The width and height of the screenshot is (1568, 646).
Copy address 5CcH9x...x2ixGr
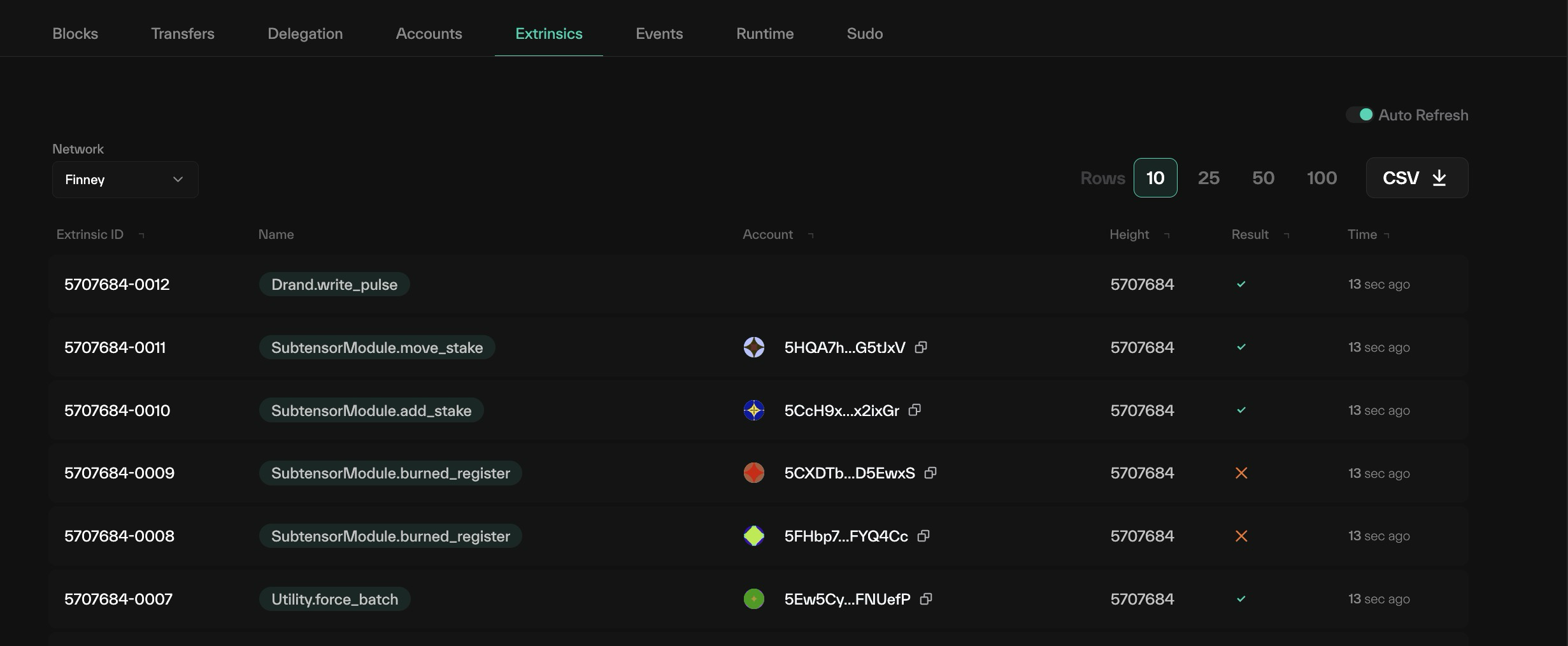pos(915,410)
